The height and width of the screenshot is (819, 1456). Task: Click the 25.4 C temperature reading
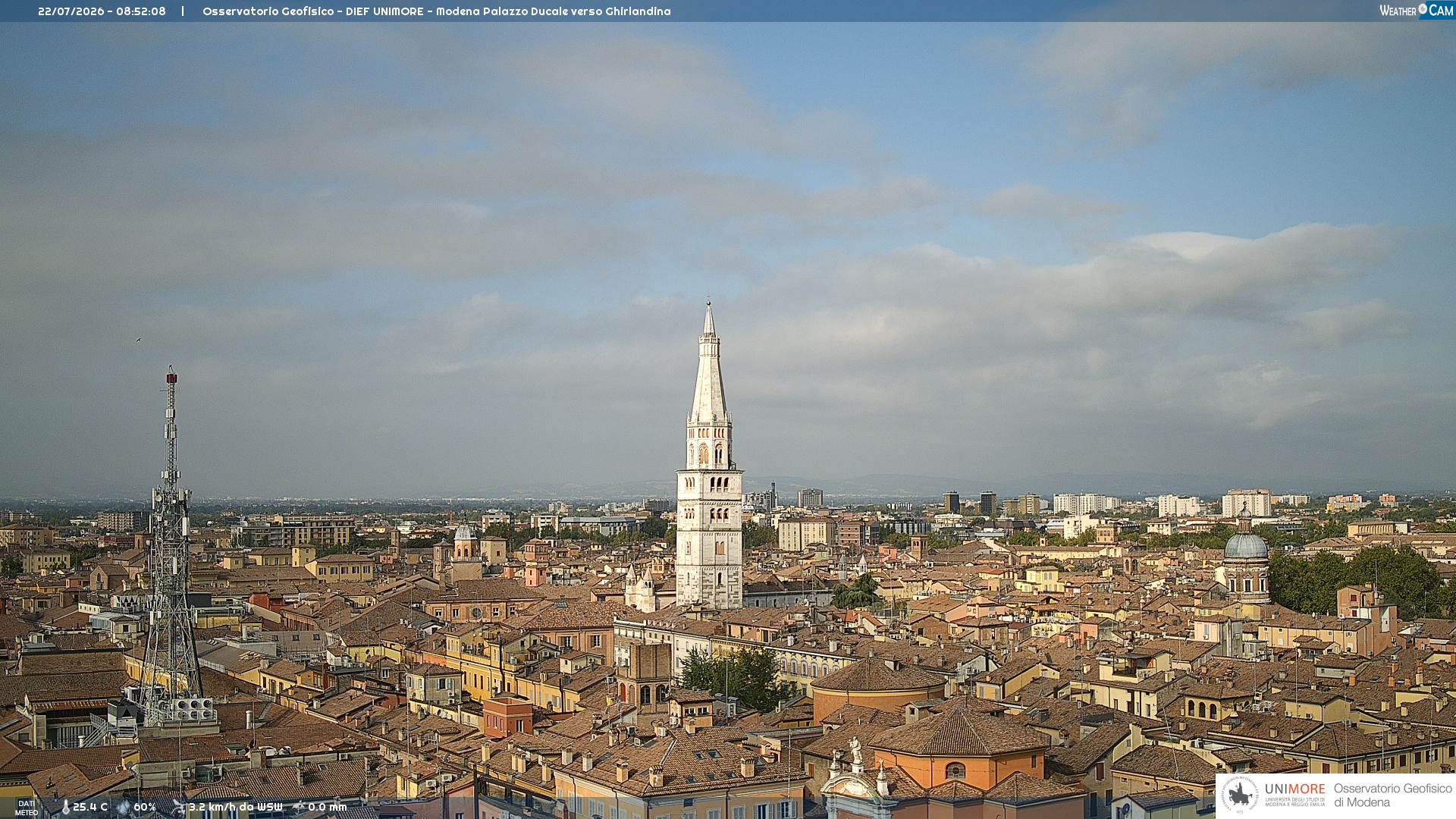click(x=90, y=807)
